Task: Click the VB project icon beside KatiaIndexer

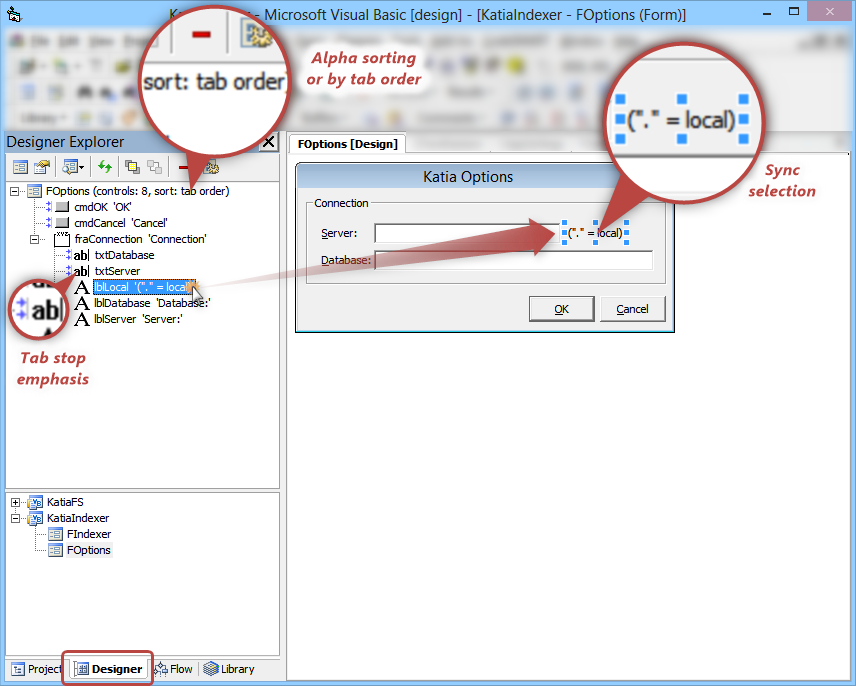Action: (35, 518)
